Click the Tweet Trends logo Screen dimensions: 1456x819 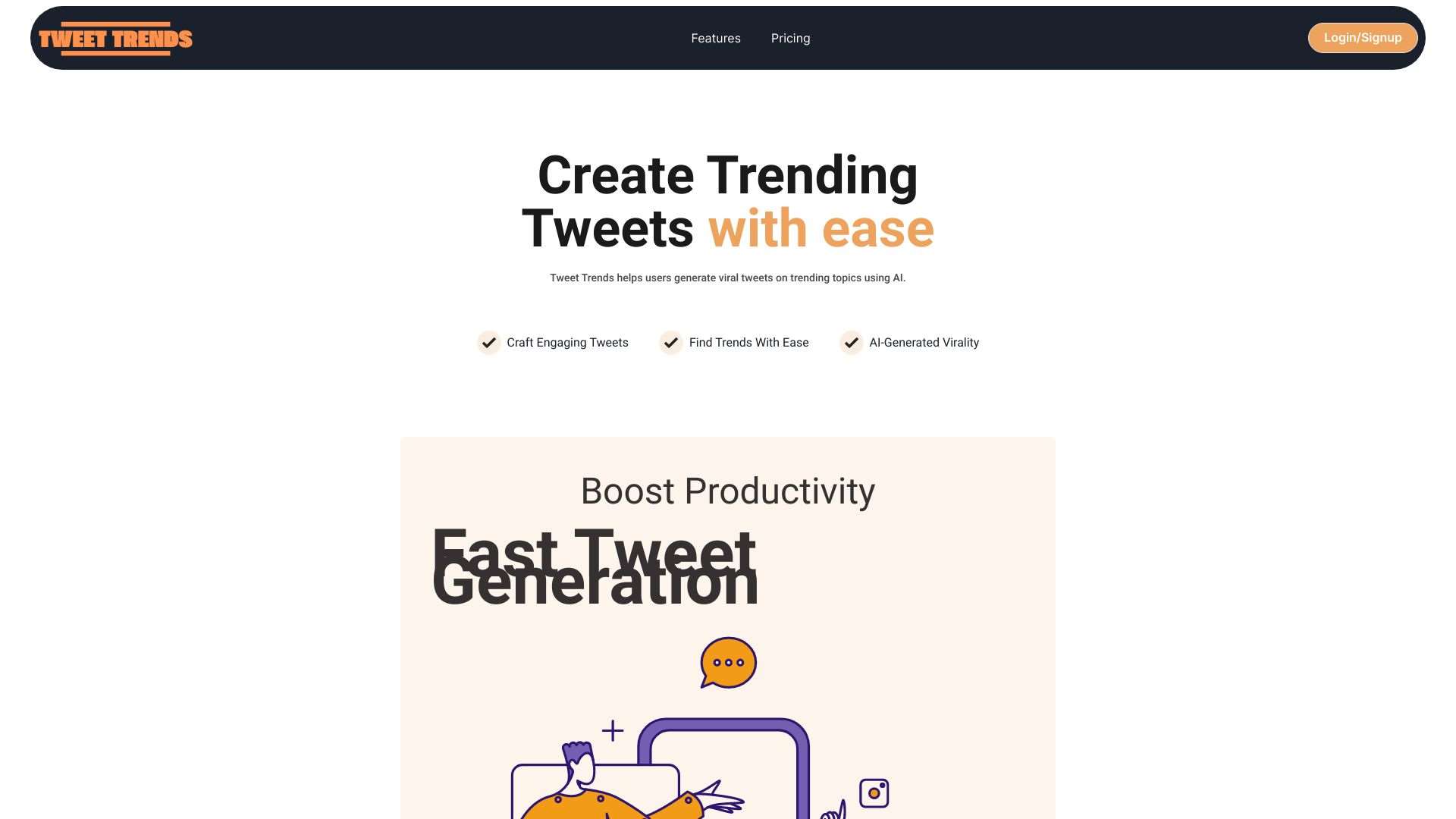115,39
